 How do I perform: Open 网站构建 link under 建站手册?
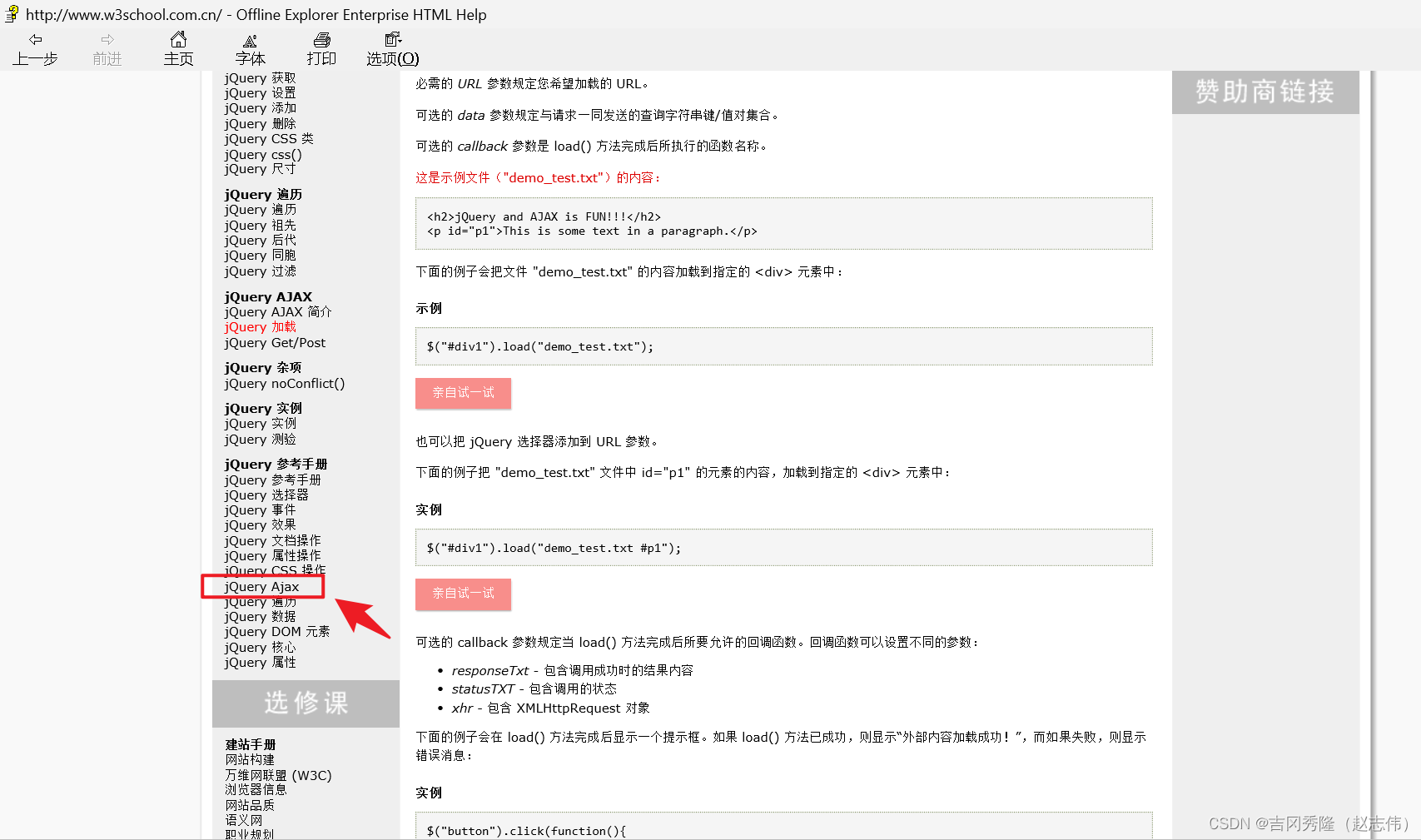250,760
